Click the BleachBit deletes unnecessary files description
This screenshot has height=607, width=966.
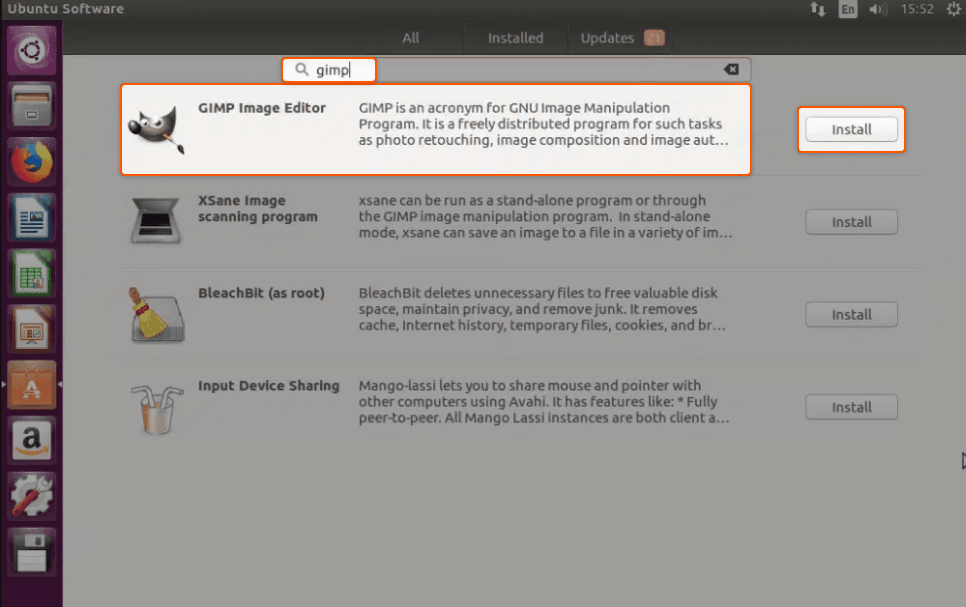tap(542, 309)
